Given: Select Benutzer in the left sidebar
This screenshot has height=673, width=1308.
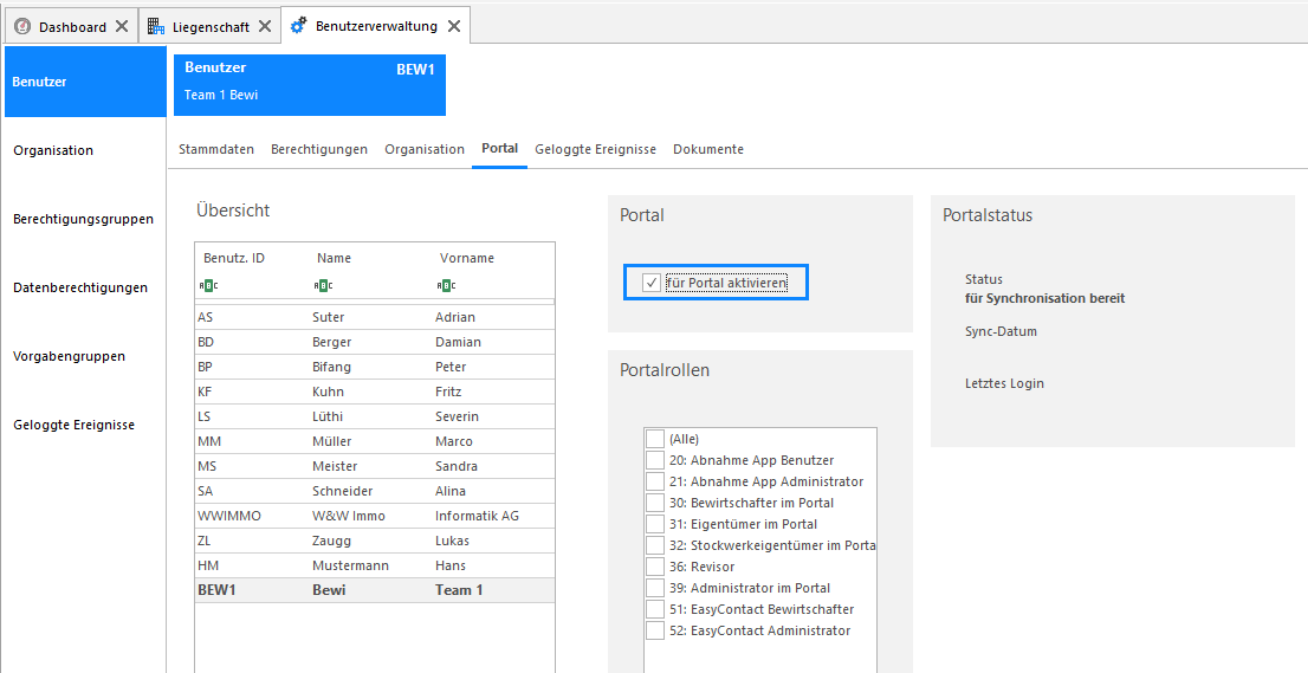Looking at the screenshot, I should click(84, 82).
